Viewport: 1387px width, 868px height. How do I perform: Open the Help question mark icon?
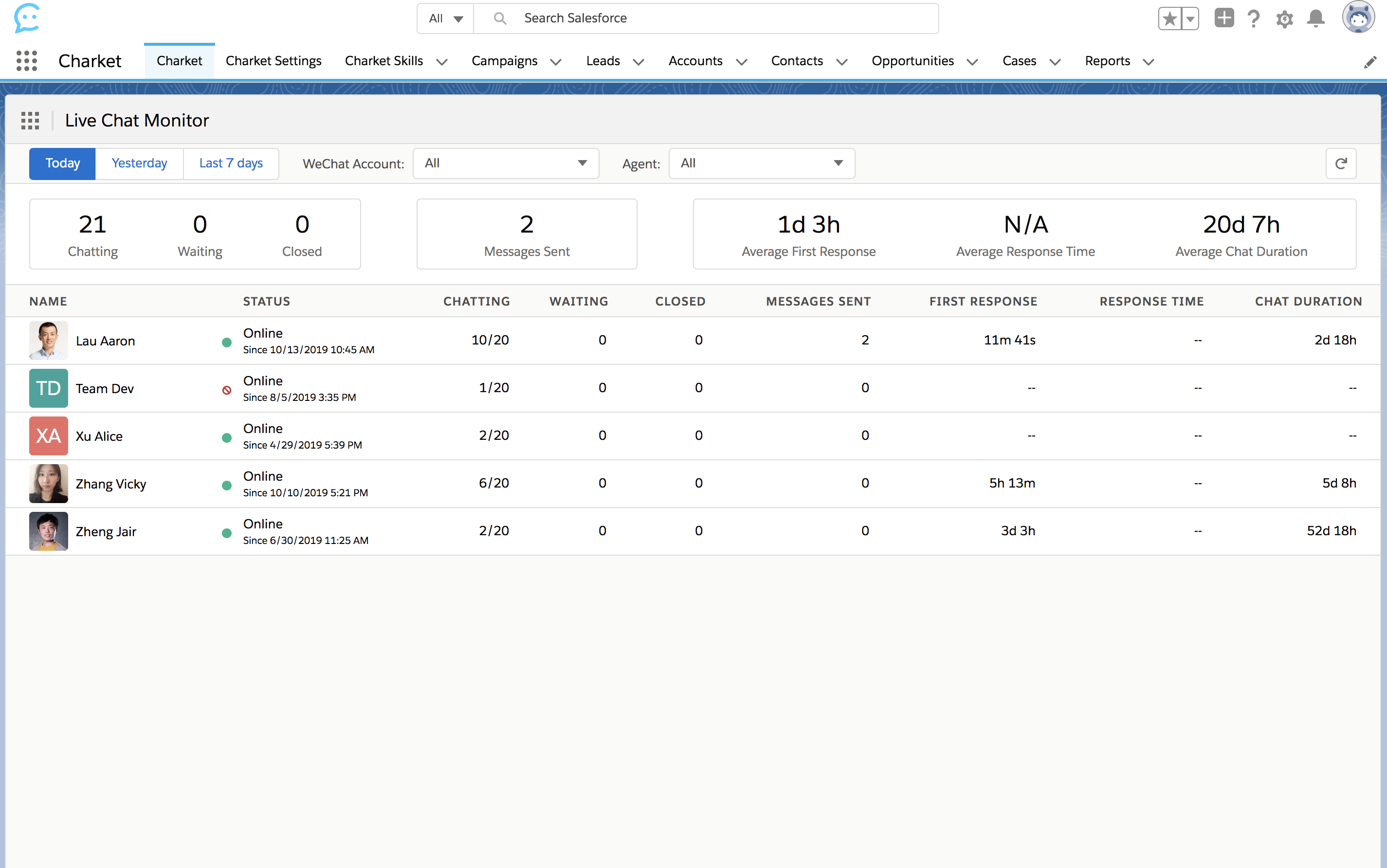1253,19
